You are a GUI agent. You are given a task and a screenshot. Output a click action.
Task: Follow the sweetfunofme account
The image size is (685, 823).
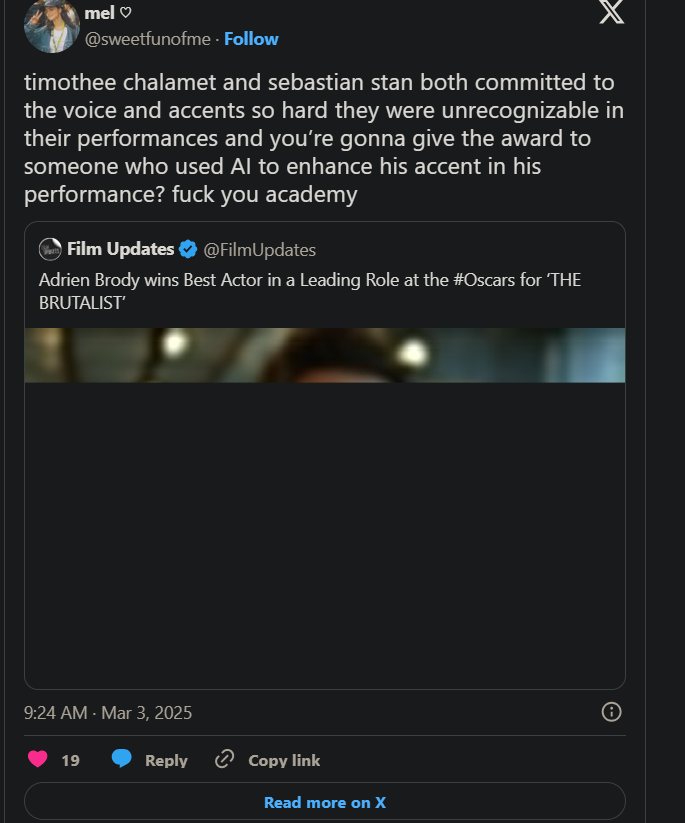(251, 39)
